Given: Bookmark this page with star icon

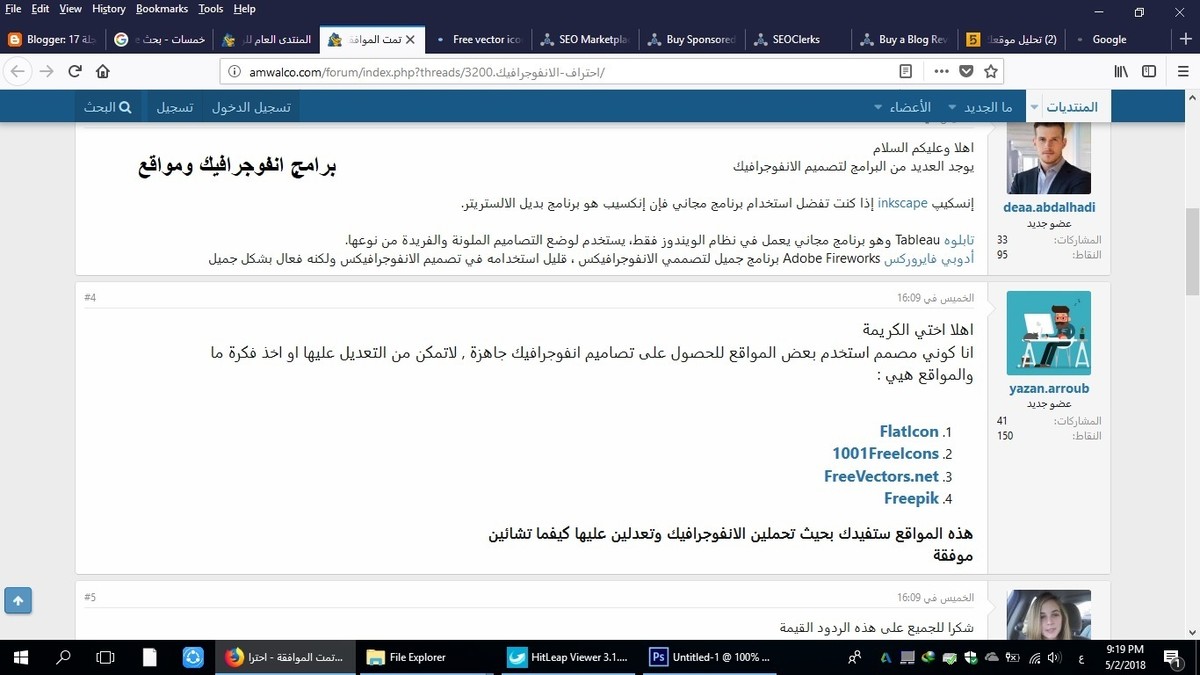Looking at the screenshot, I should (991, 71).
